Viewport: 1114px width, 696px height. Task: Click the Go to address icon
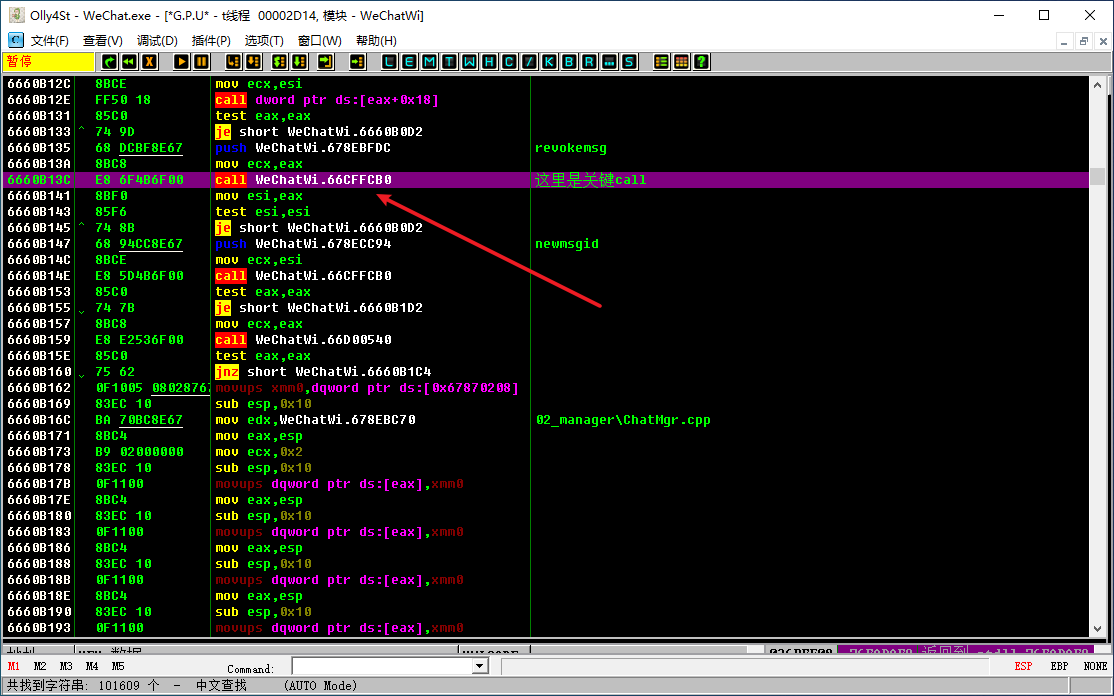357,62
